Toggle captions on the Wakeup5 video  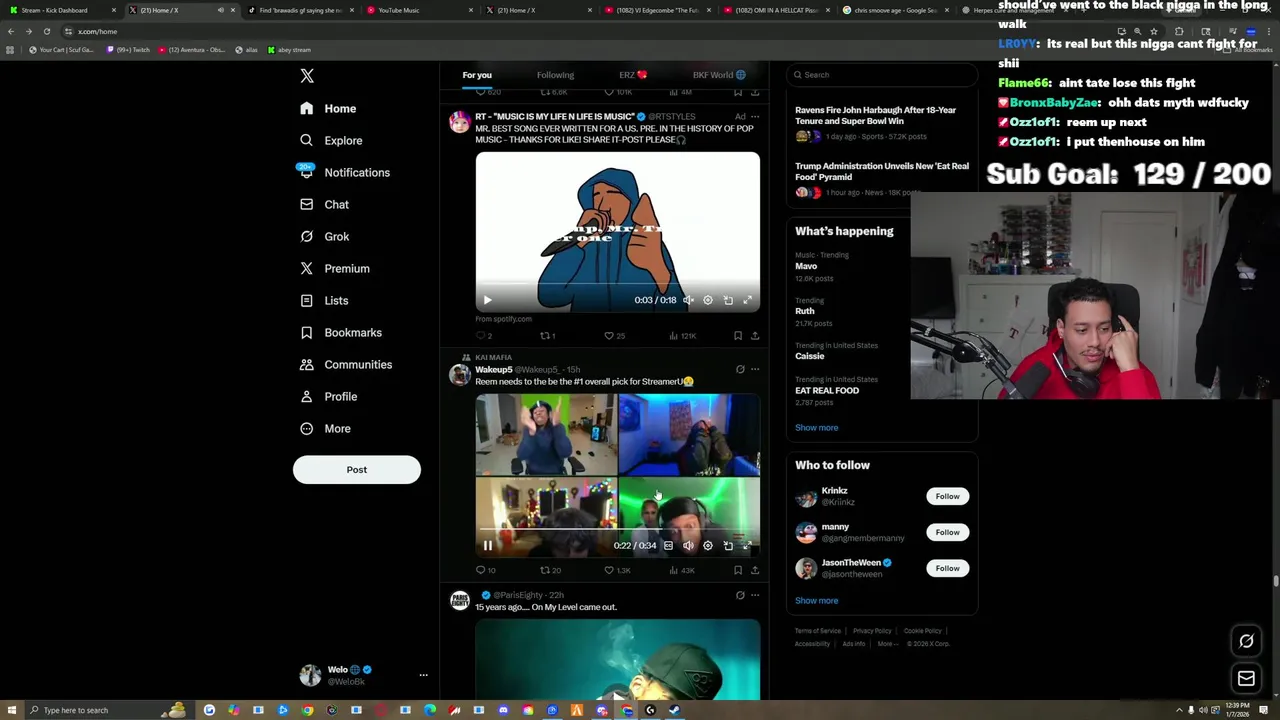pos(669,545)
